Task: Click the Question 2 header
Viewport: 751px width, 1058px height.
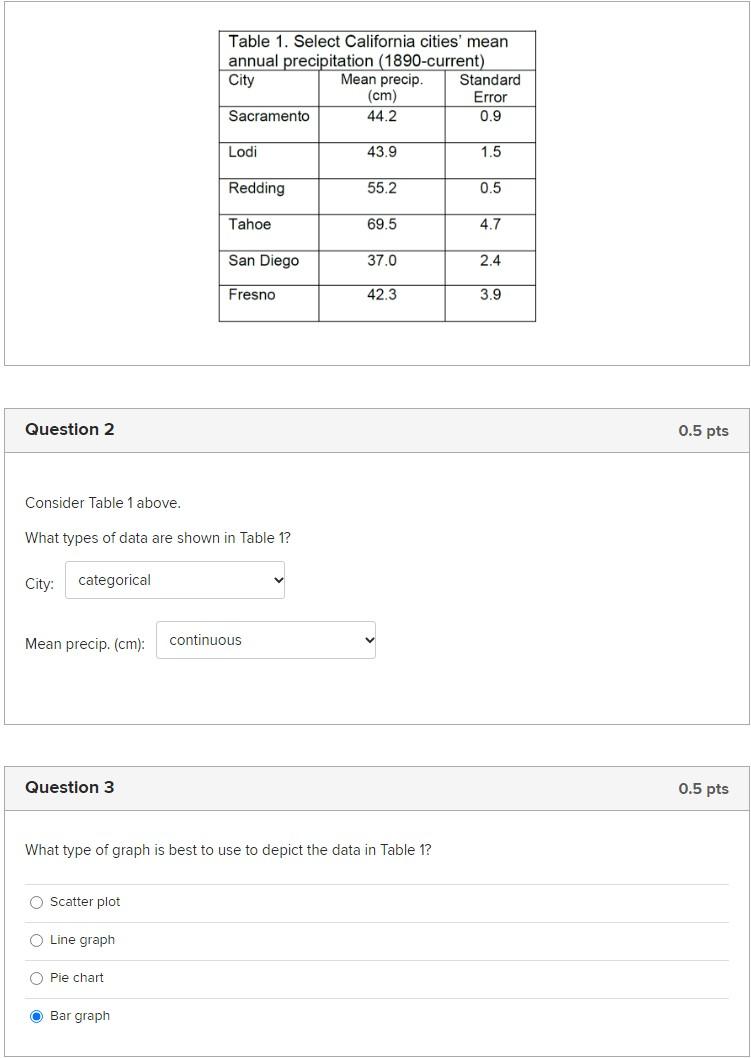Action: 70,429
